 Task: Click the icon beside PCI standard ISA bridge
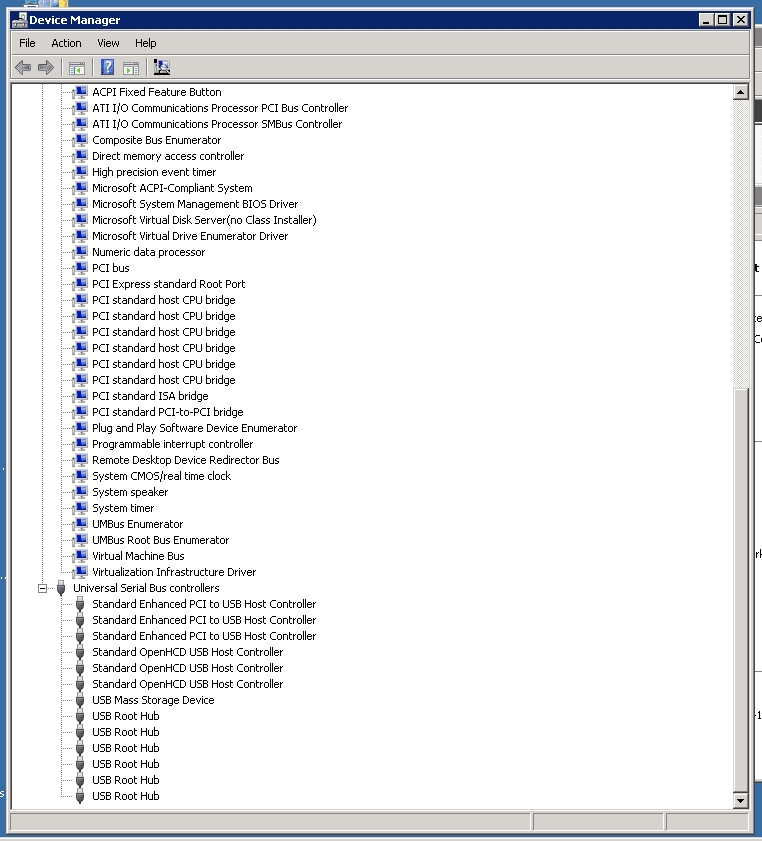(x=80, y=396)
